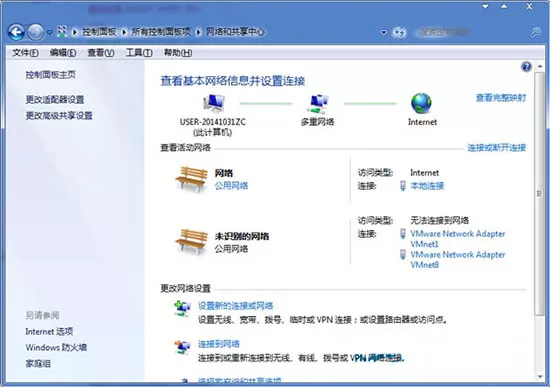Click the bench icon beside 未识别的网络
The height and width of the screenshot is (387, 550).
pos(192,242)
